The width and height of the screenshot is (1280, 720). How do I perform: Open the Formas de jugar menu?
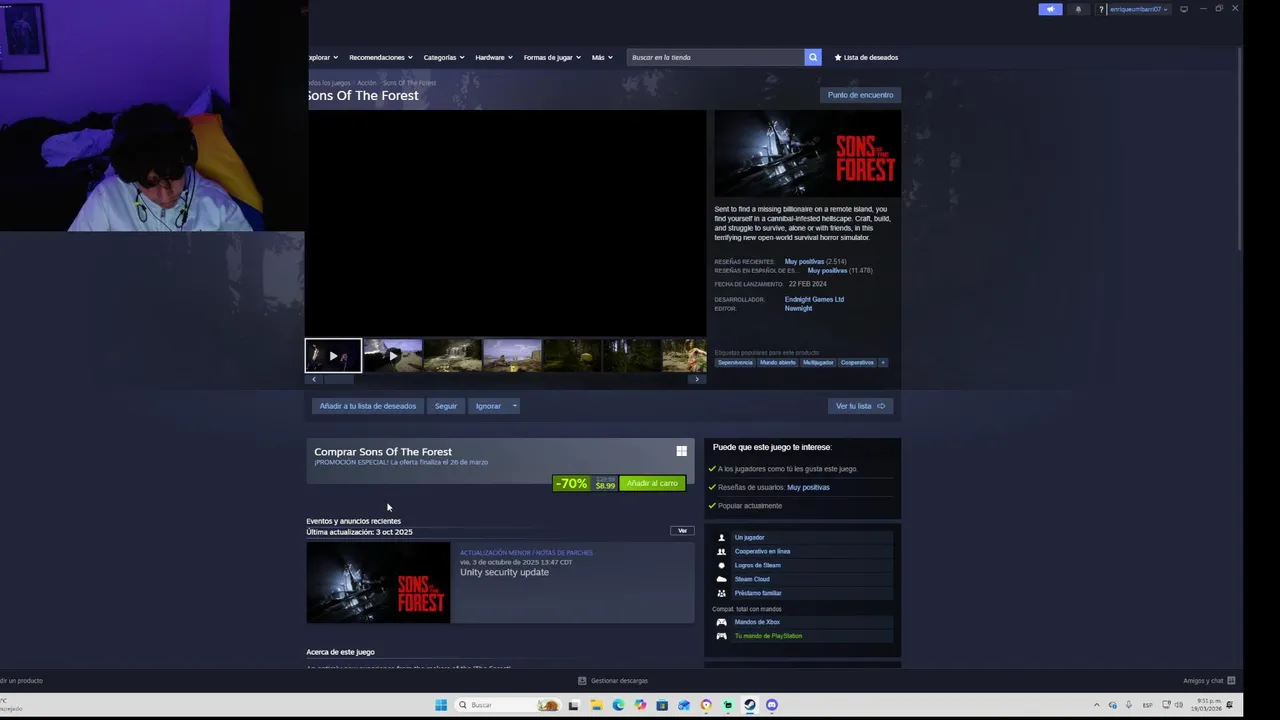pyautogui.click(x=552, y=57)
